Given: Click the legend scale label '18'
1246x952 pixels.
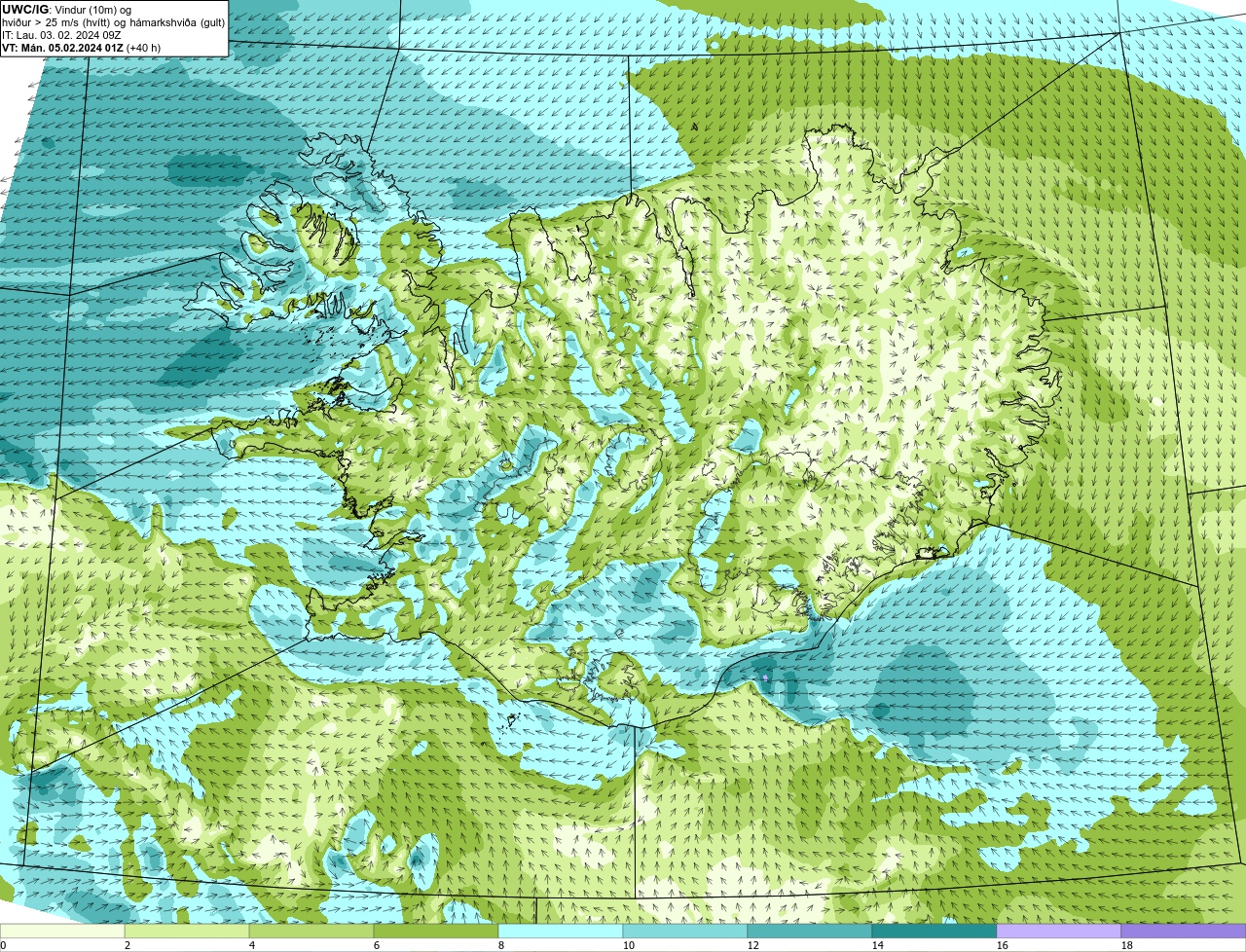Looking at the screenshot, I should [x=1127, y=945].
